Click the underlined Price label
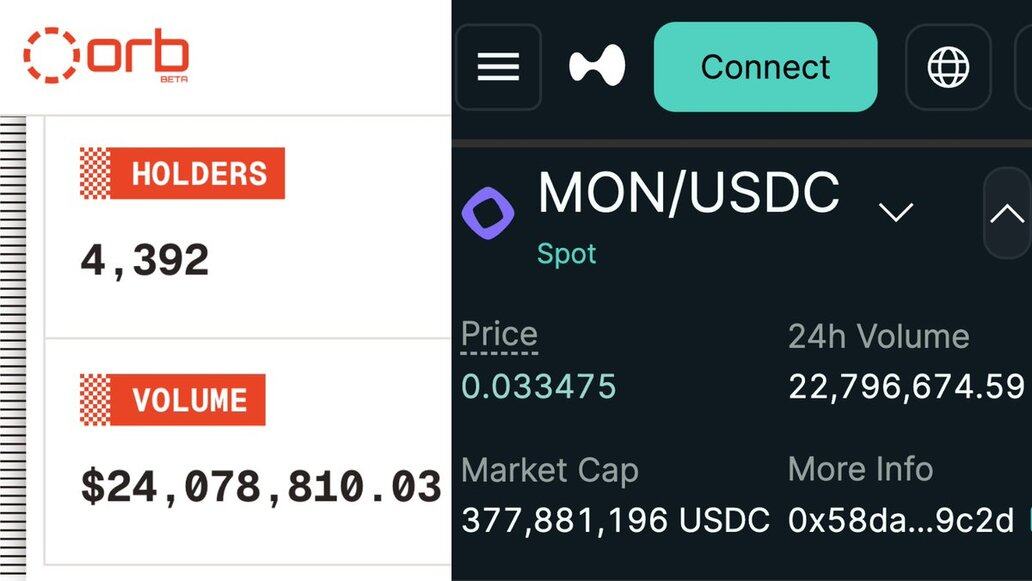Image resolution: width=1032 pixels, height=581 pixels. click(499, 334)
